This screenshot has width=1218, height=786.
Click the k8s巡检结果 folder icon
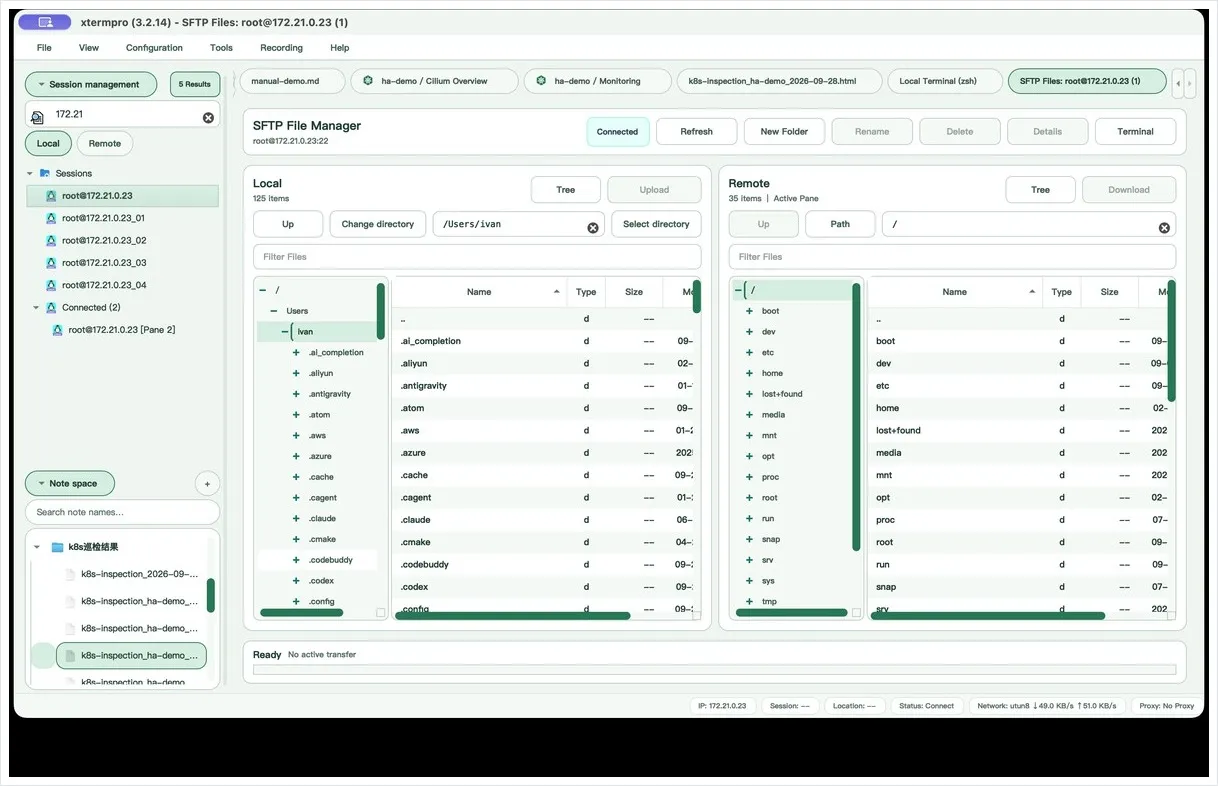(x=58, y=547)
